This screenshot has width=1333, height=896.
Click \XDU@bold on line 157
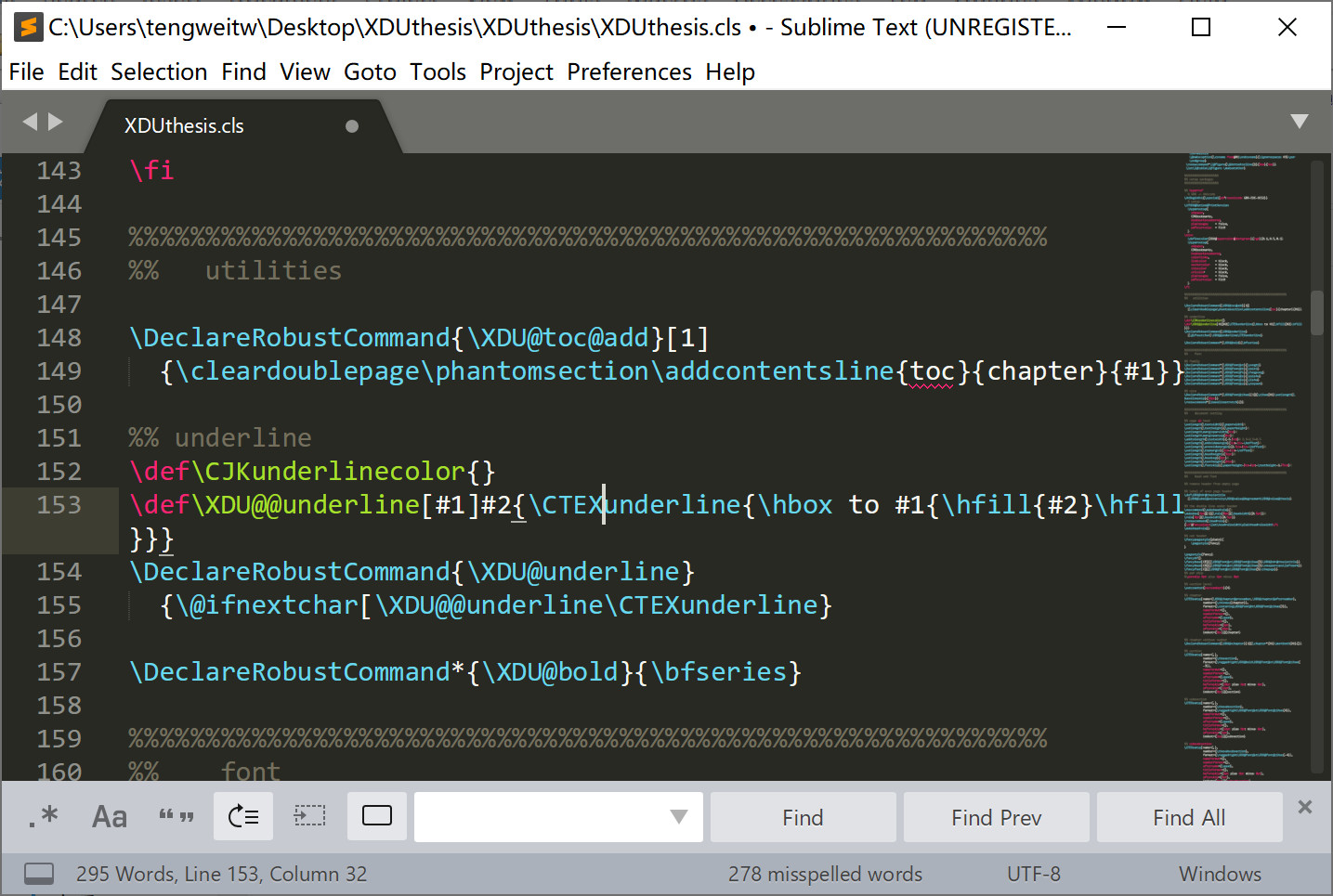point(551,672)
